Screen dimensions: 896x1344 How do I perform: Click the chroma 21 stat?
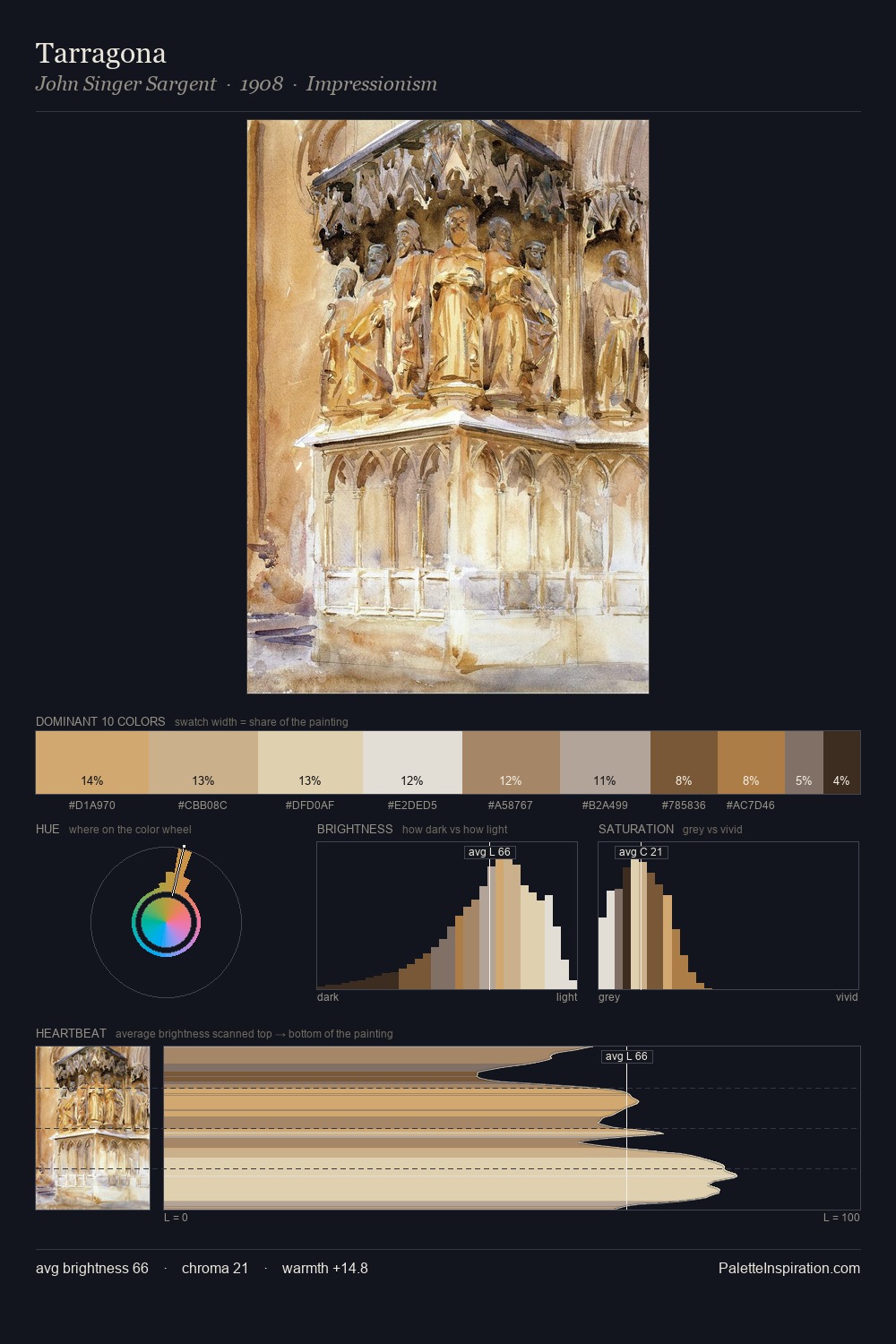(x=215, y=1268)
